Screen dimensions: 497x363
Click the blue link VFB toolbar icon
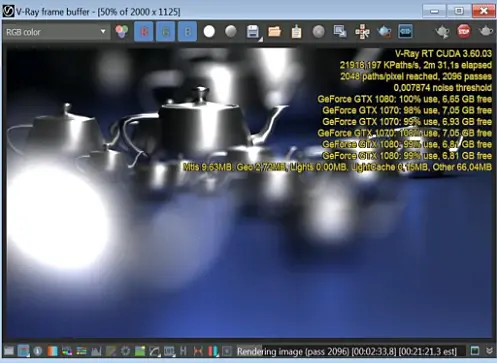[x=406, y=32]
